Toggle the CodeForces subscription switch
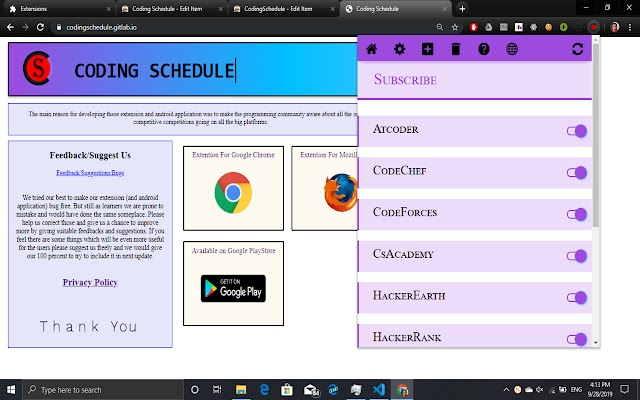640x400 pixels. pos(576,213)
